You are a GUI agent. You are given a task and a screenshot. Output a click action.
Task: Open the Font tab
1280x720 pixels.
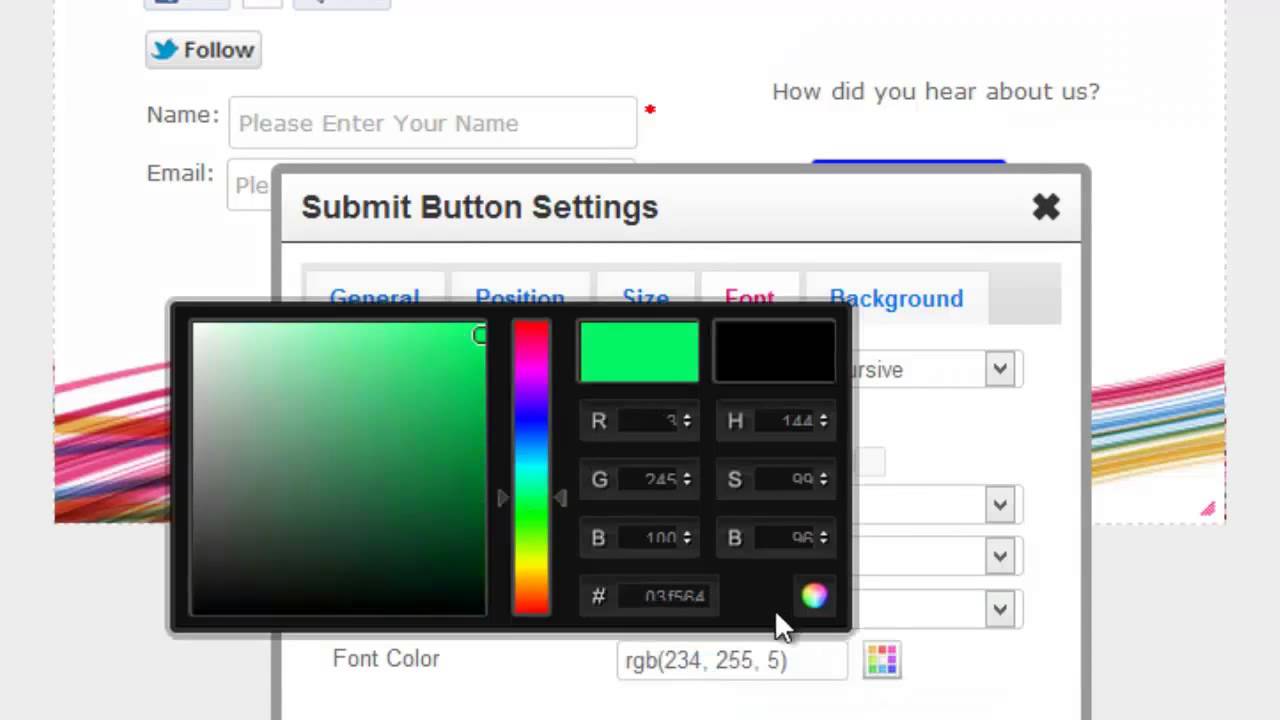click(x=749, y=298)
